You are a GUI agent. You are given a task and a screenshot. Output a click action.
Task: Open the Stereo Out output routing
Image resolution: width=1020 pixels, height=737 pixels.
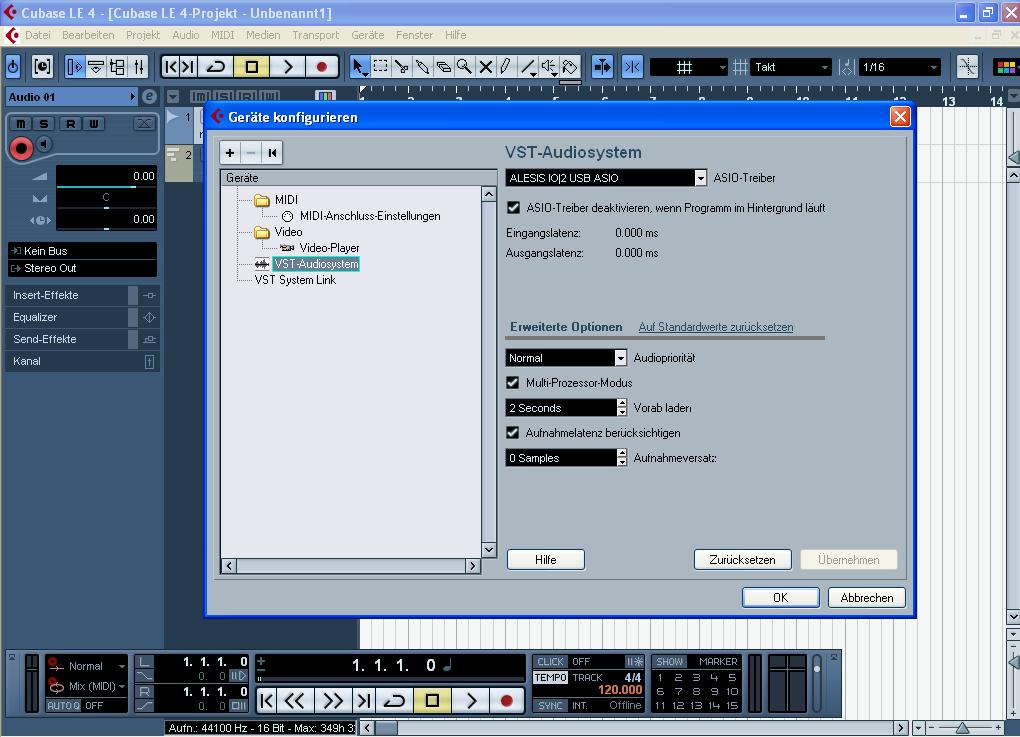click(x=82, y=268)
